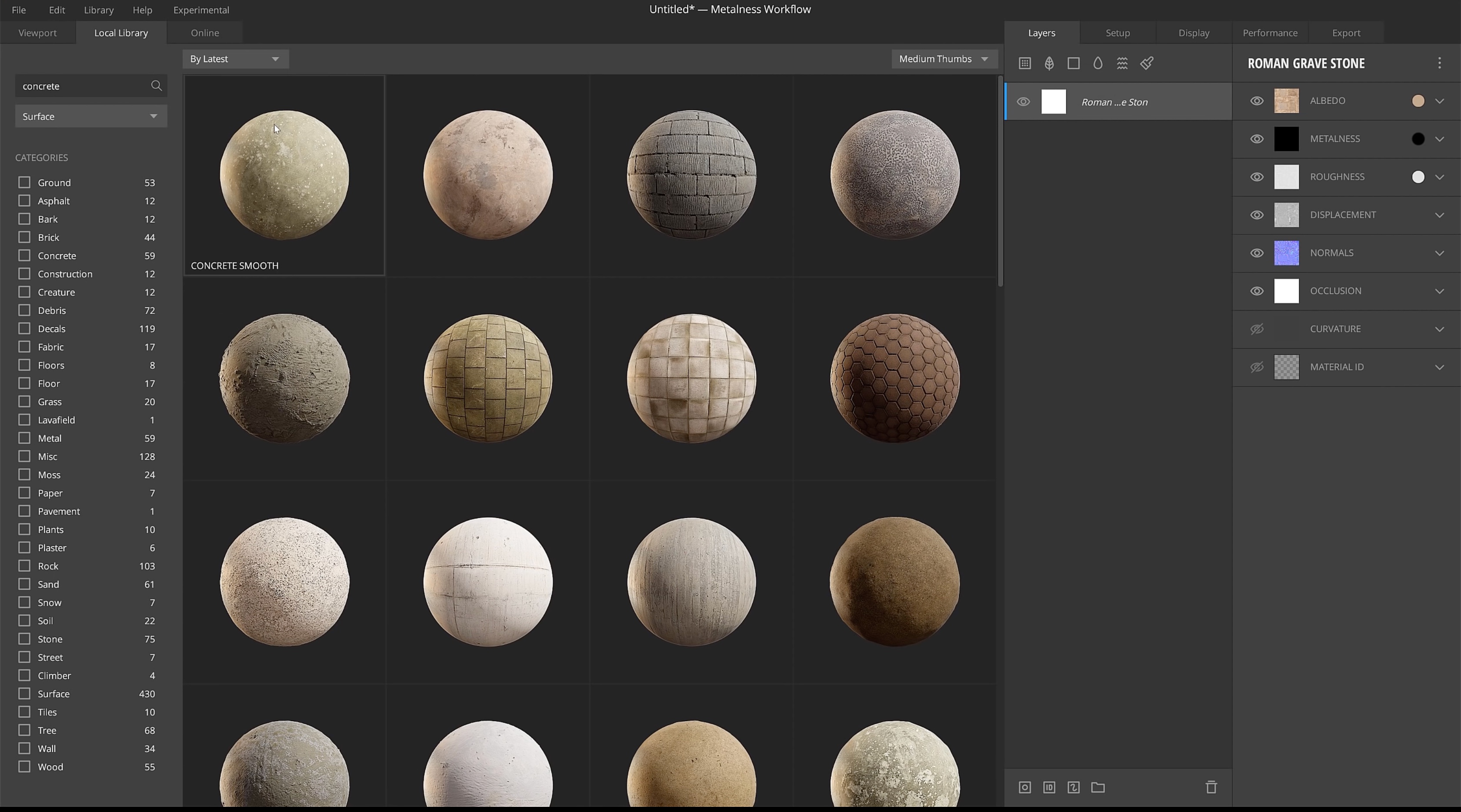Click the water droplet layer icon

1097,63
